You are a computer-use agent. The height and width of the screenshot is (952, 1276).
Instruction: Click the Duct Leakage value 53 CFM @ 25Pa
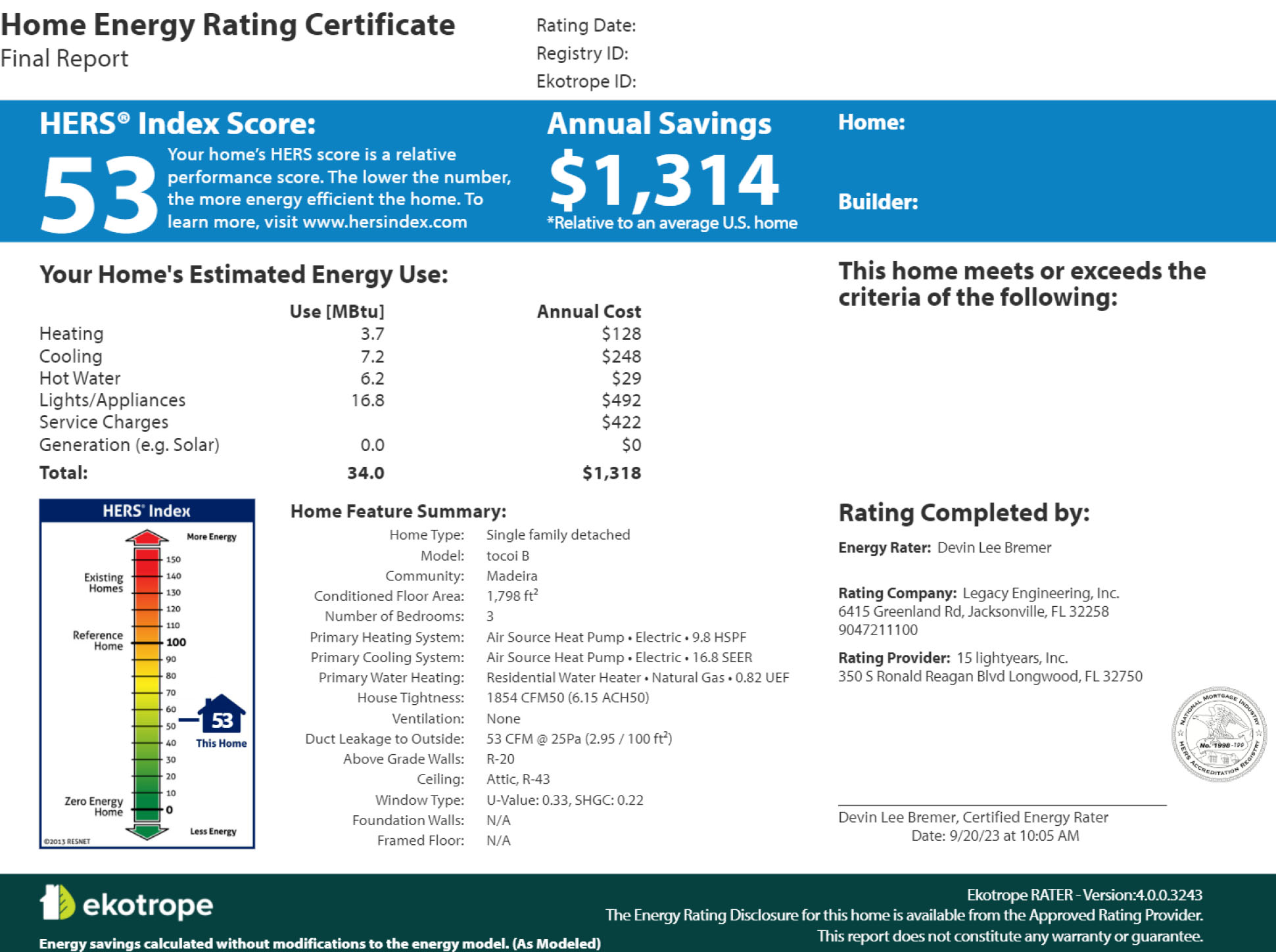pos(534,739)
